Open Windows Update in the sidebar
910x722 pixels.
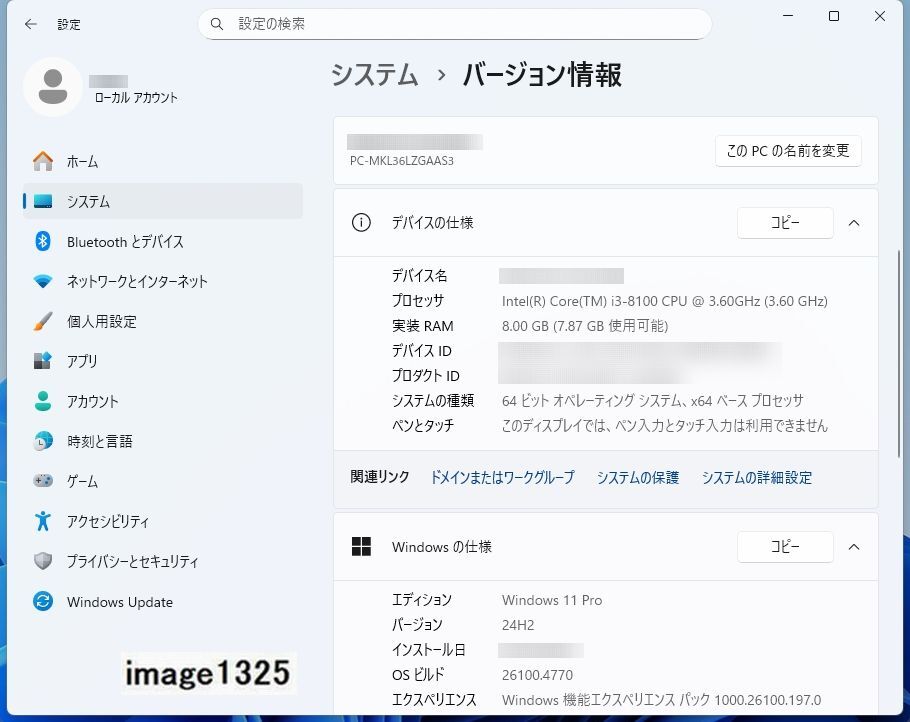162,602
